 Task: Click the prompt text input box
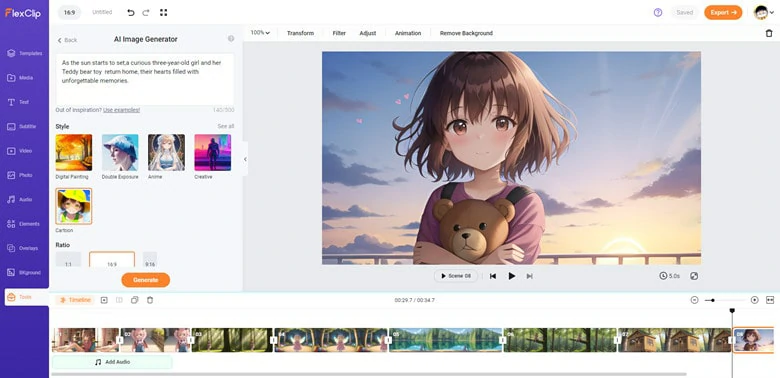click(145, 80)
